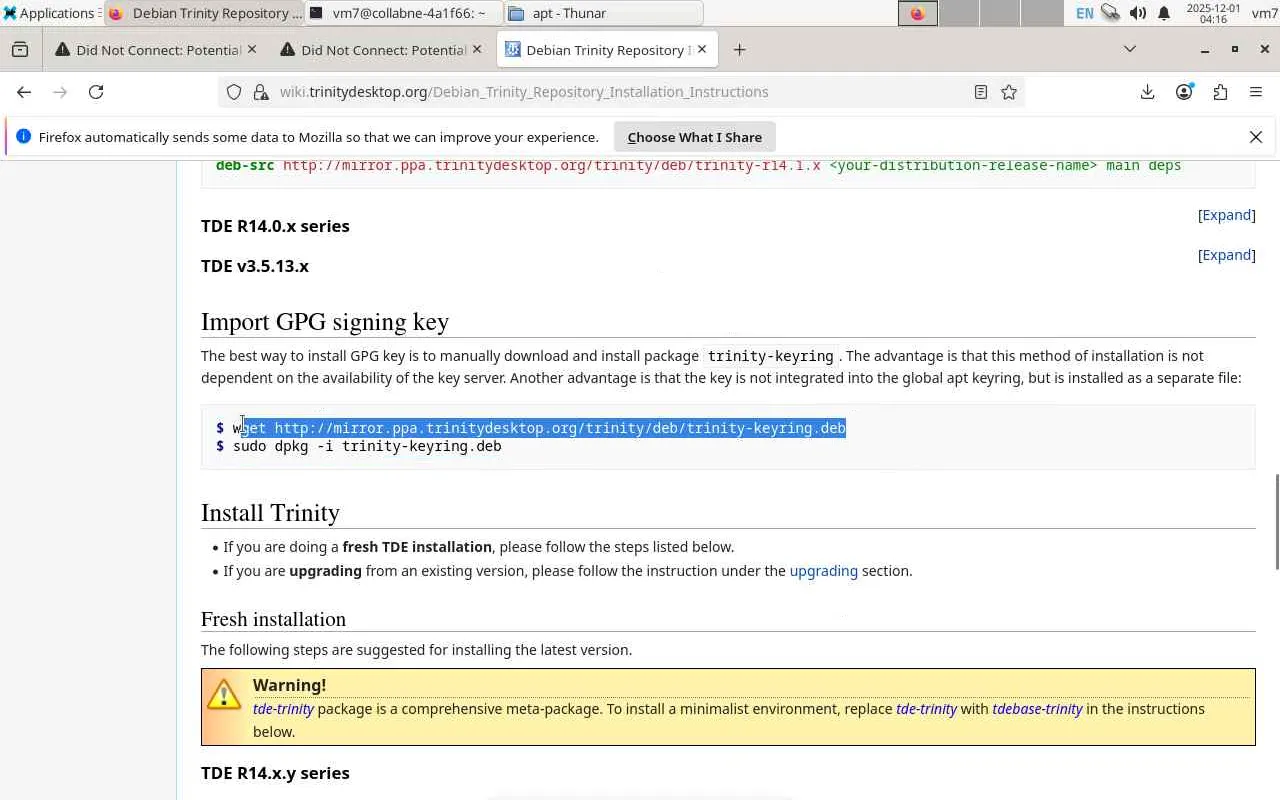Bookmark this page with the star
Screen dimensions: 1280x800
tap(1009, 92)
